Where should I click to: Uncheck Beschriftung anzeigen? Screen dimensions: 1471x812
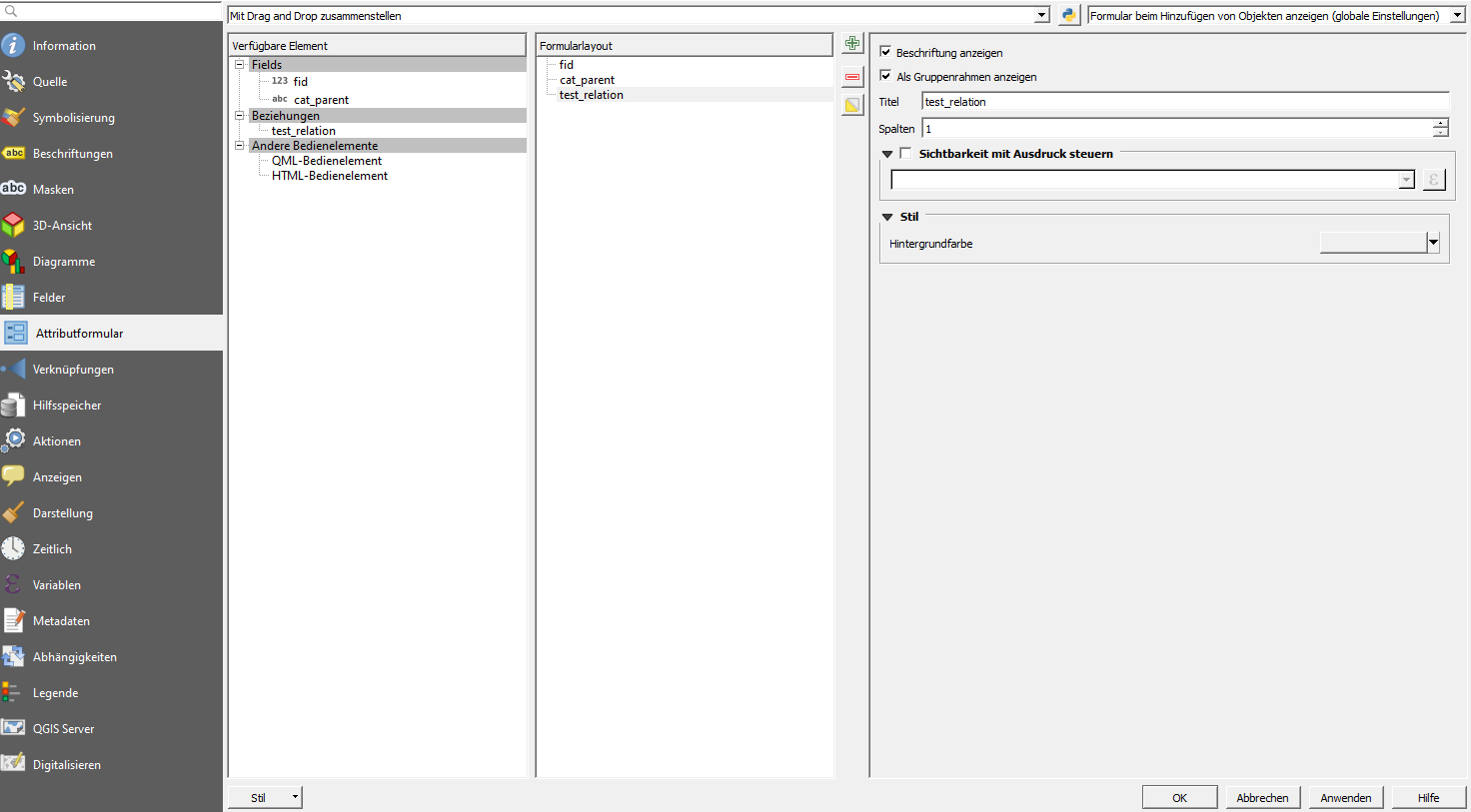(x=884, y=52)
